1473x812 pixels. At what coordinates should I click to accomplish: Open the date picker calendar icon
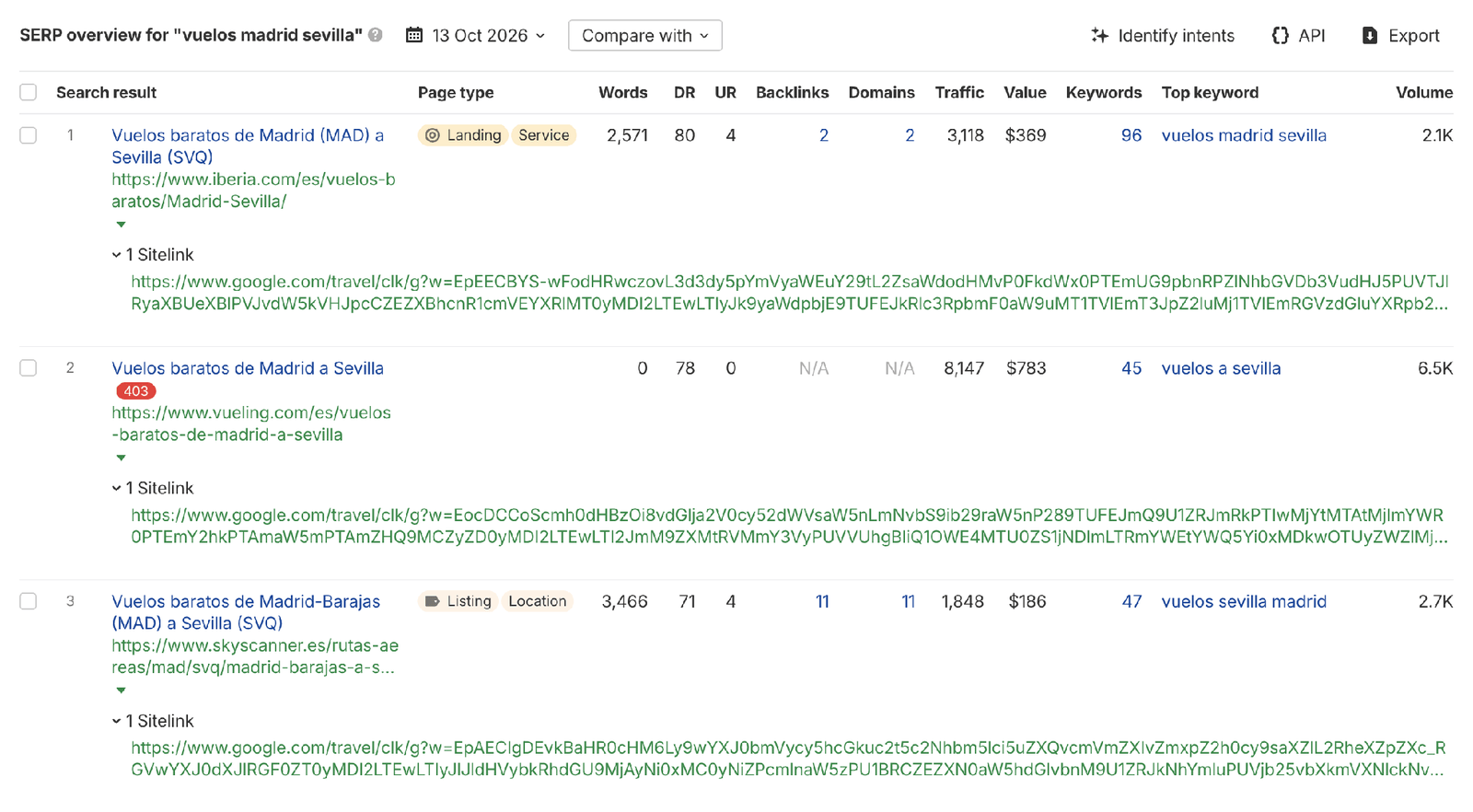click(414, 35)
